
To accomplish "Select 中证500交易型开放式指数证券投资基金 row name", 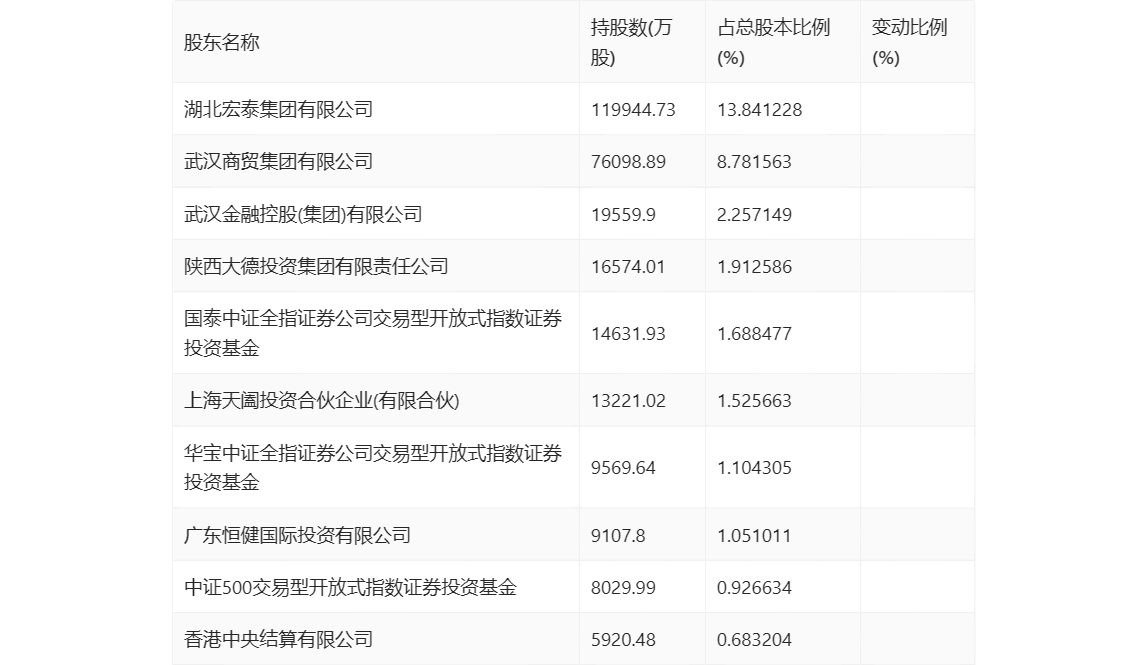I will (350, 587).
